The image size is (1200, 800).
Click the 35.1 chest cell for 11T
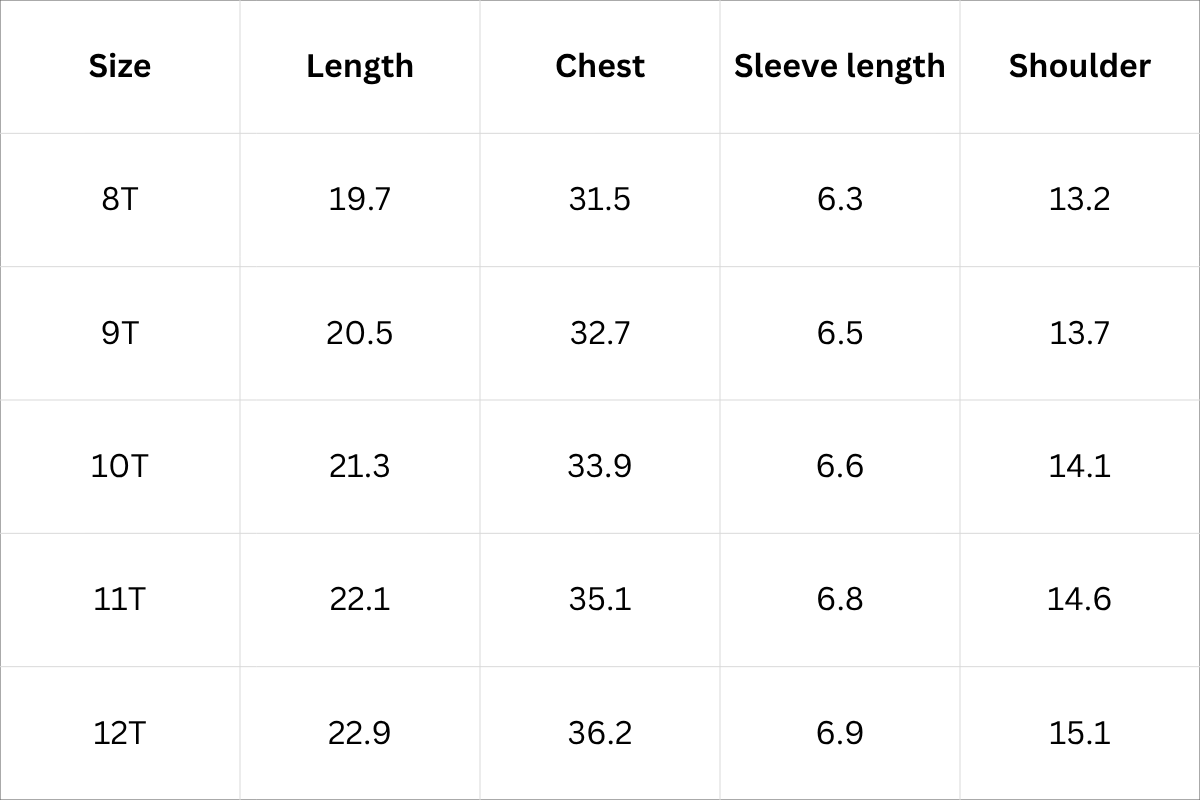pyautogui.click(x=600, y=599)
